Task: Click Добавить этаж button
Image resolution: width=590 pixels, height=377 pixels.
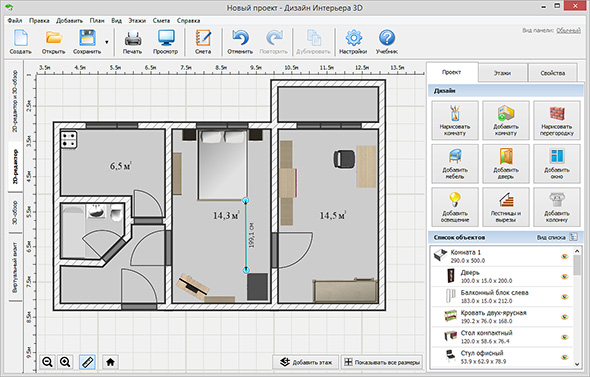Action: [x=306, y=362]
